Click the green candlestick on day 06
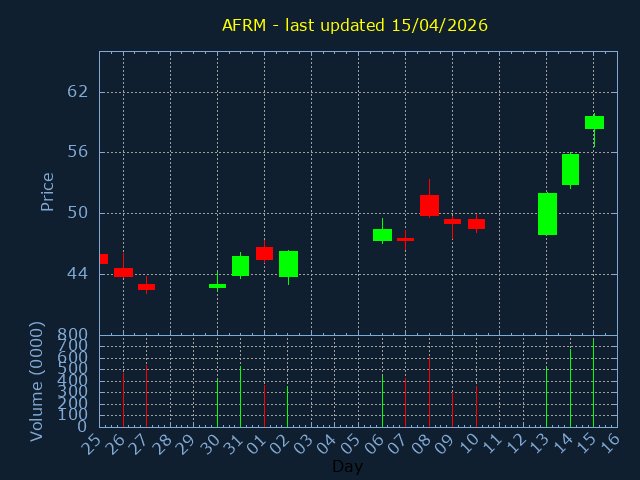Viewport: 640px width, 480px height. 382,235
